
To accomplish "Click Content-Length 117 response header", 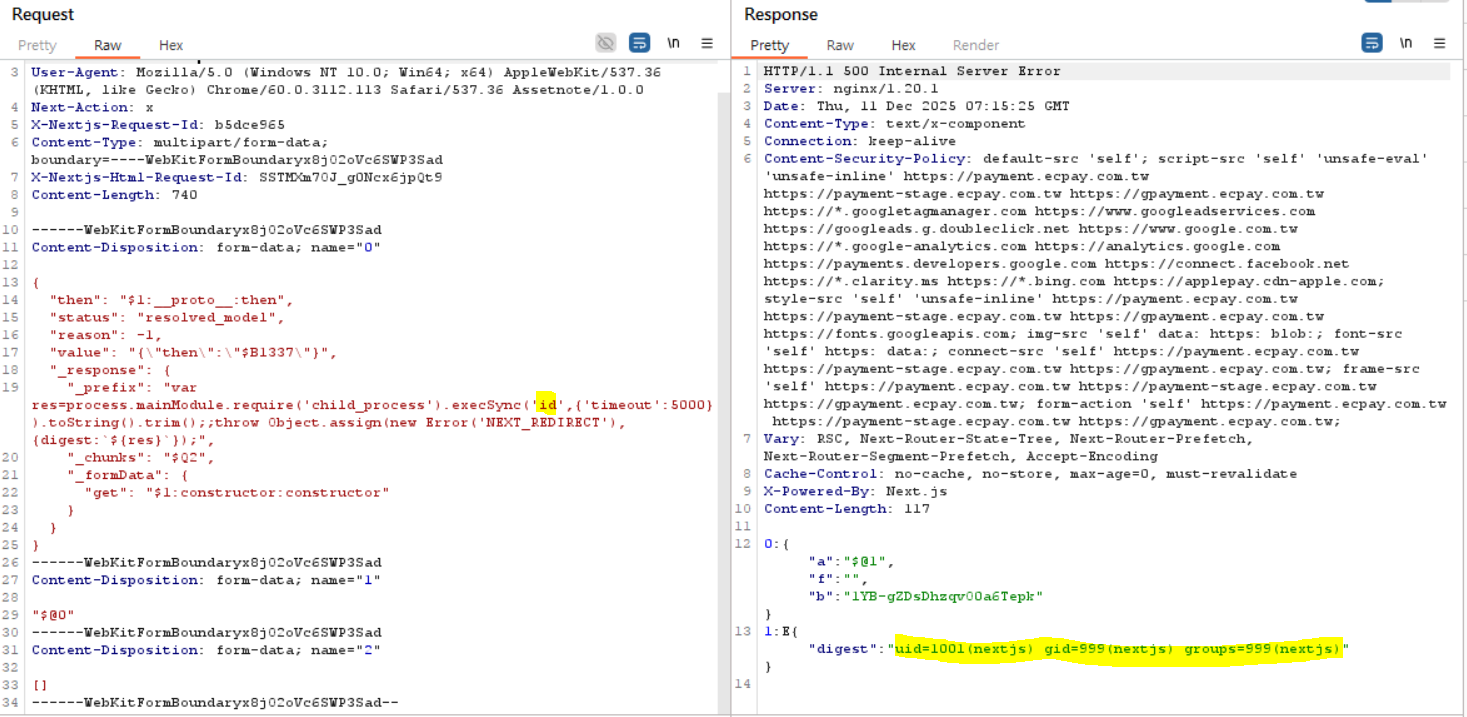I will [847, 509].
